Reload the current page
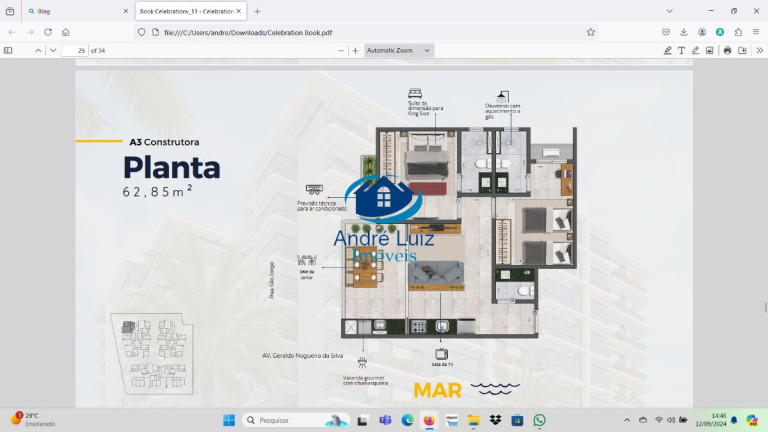The image size is (768, 432). click(x=48, y=32)
